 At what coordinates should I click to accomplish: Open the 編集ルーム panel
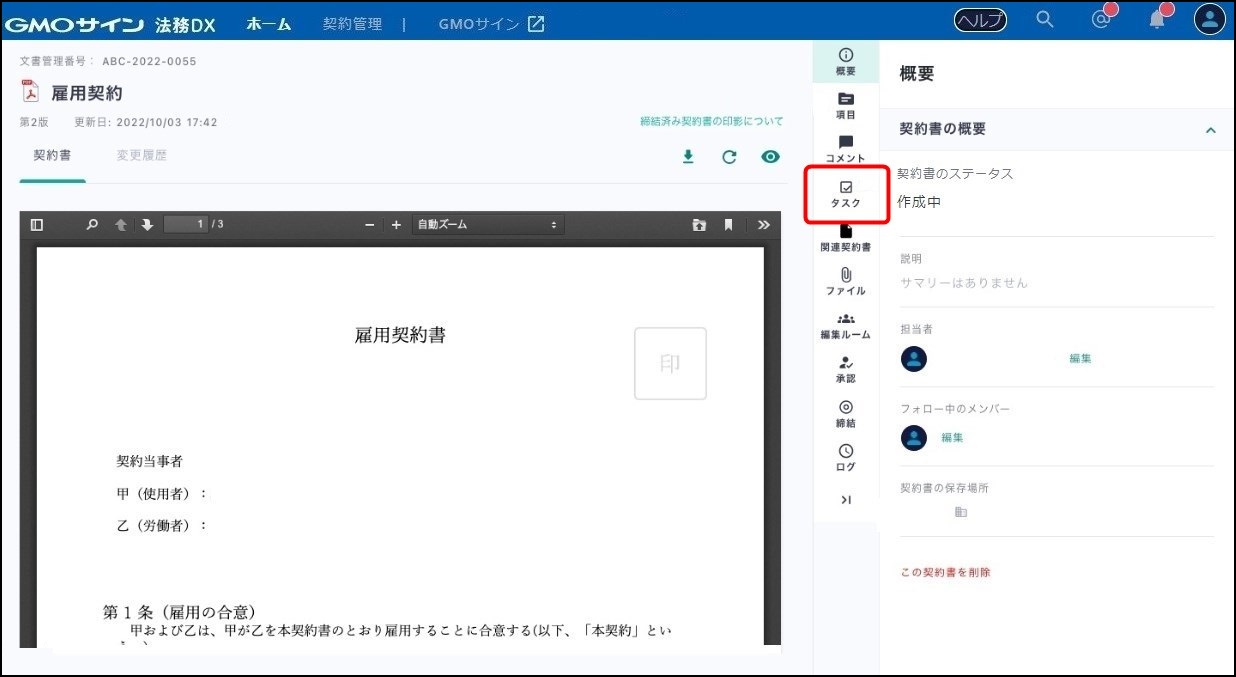845,326
